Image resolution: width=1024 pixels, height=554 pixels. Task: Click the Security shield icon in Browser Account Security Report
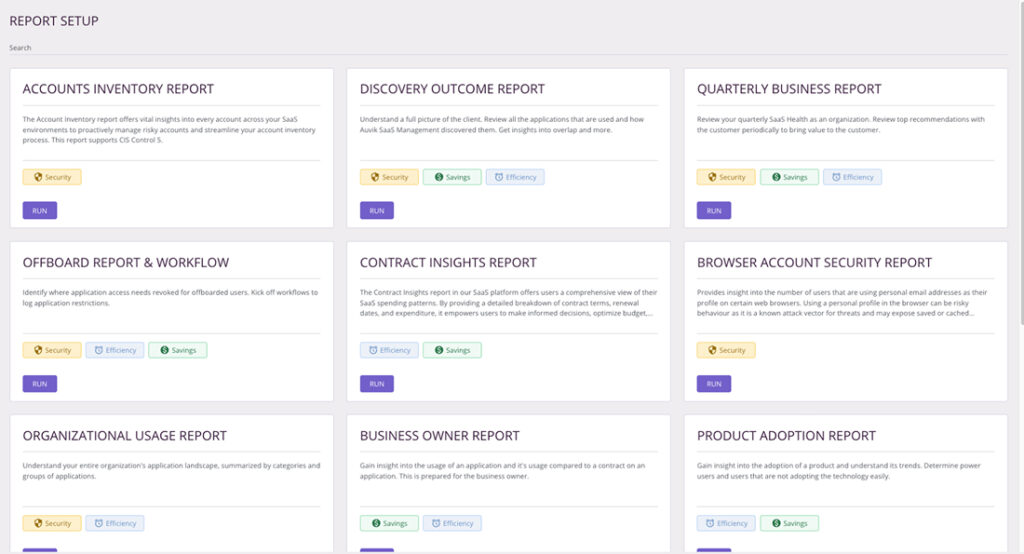pos(711,350)
